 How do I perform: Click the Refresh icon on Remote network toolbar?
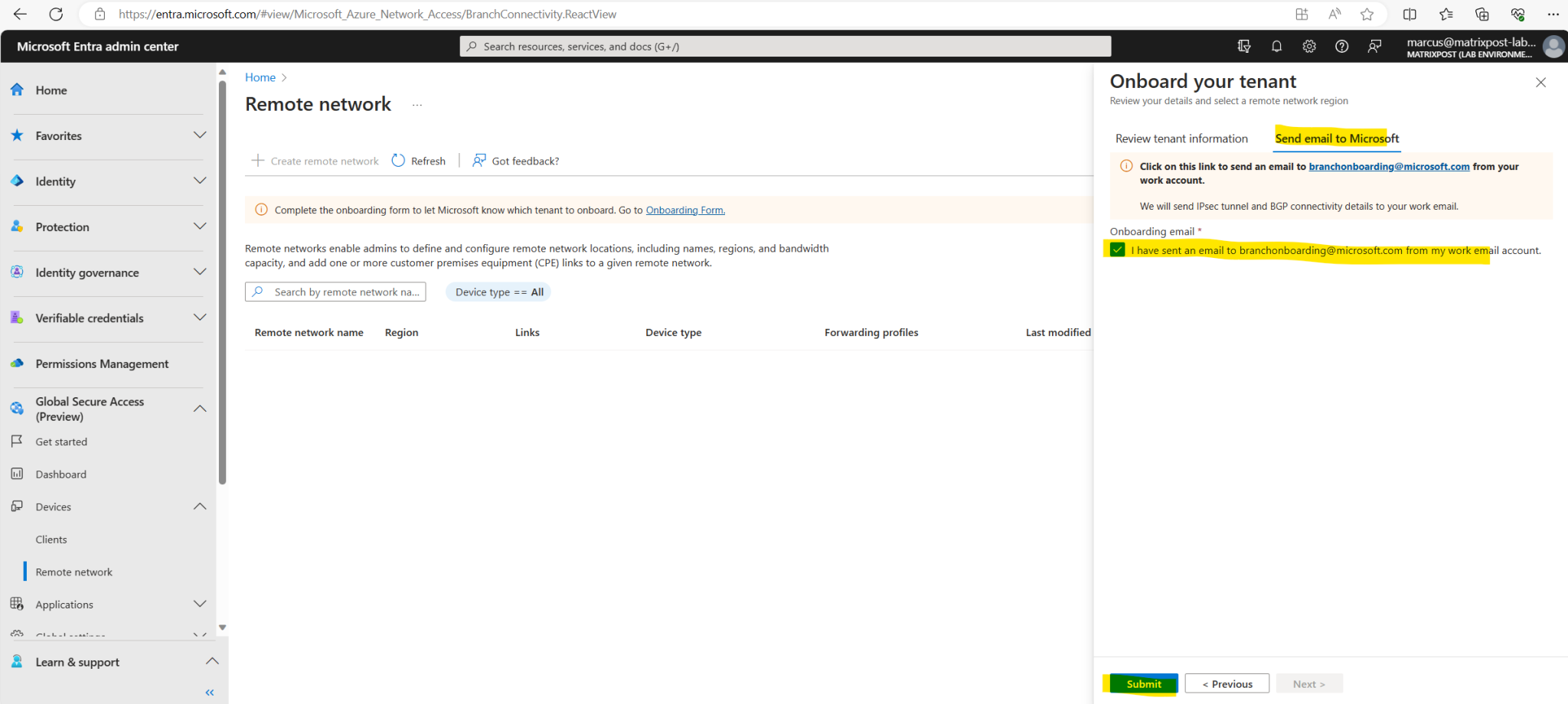[398, 160]
